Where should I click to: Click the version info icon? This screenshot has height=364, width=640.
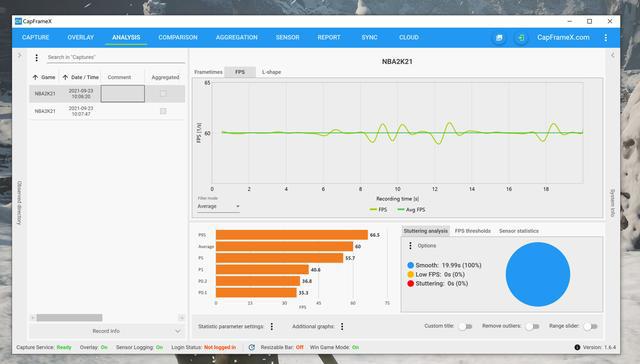577,347
